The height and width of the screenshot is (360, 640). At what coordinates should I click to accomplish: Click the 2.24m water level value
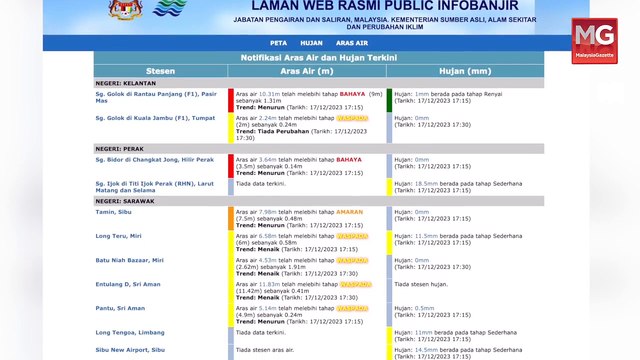(x=268, y=118)
